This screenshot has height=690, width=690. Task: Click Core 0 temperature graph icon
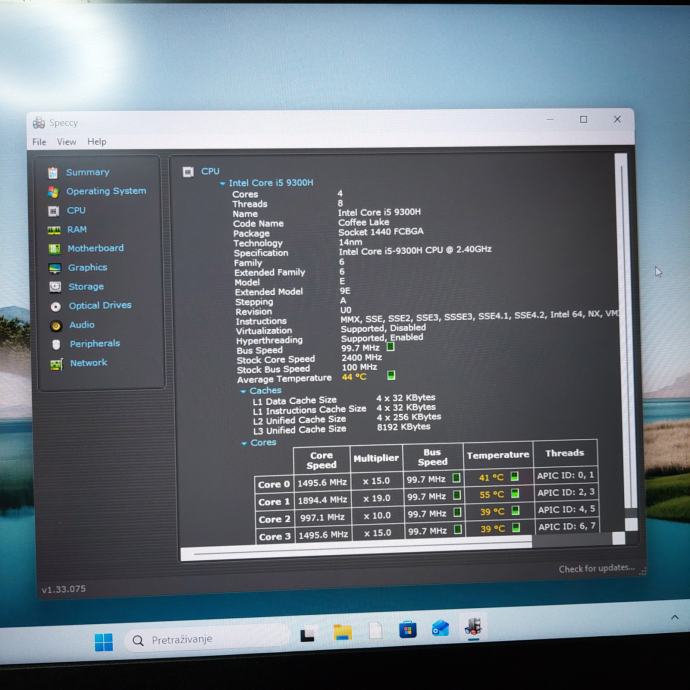click(x=514, y=476)
